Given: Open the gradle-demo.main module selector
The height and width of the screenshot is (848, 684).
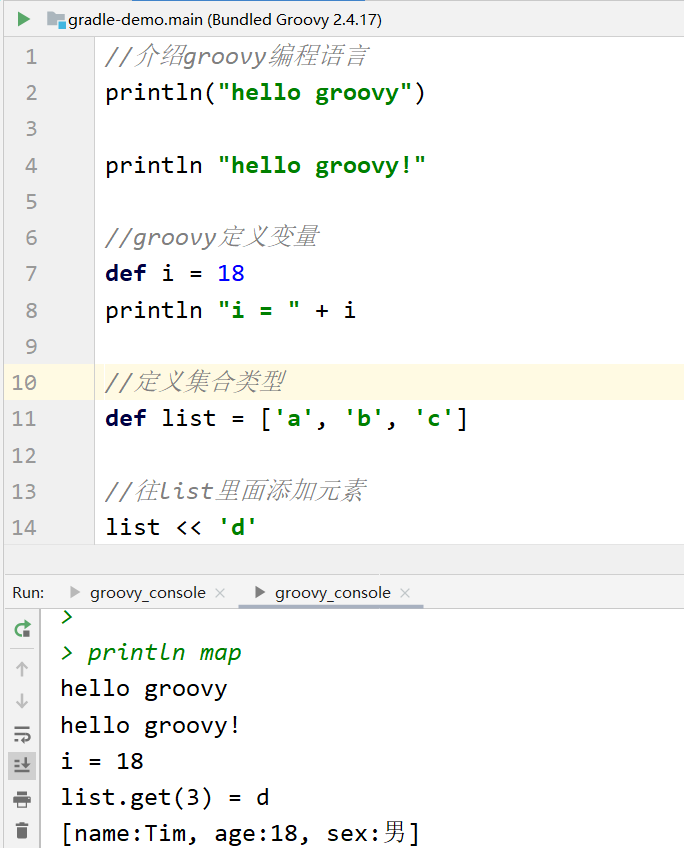Looking at the screenshot, I should 213,20.
